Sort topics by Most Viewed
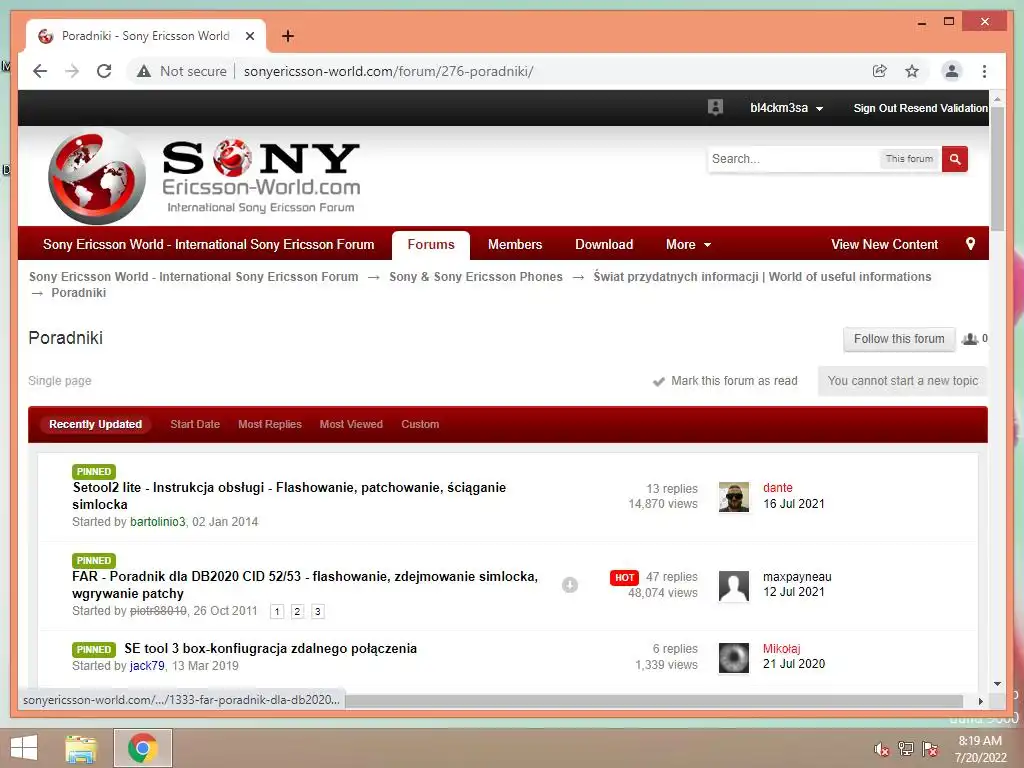1024x768 pixels. tap(351, 424)
